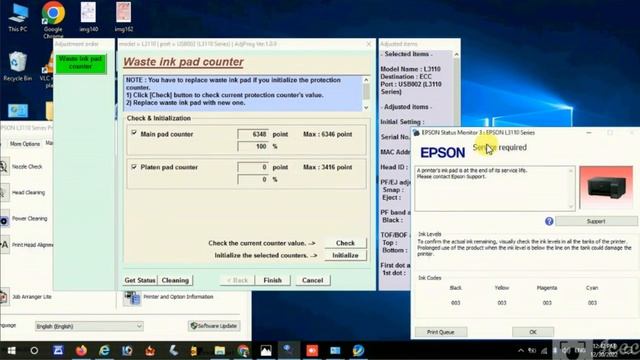
Task: Open the Photos app on the taskbar
Action: (x=266, y=351)
